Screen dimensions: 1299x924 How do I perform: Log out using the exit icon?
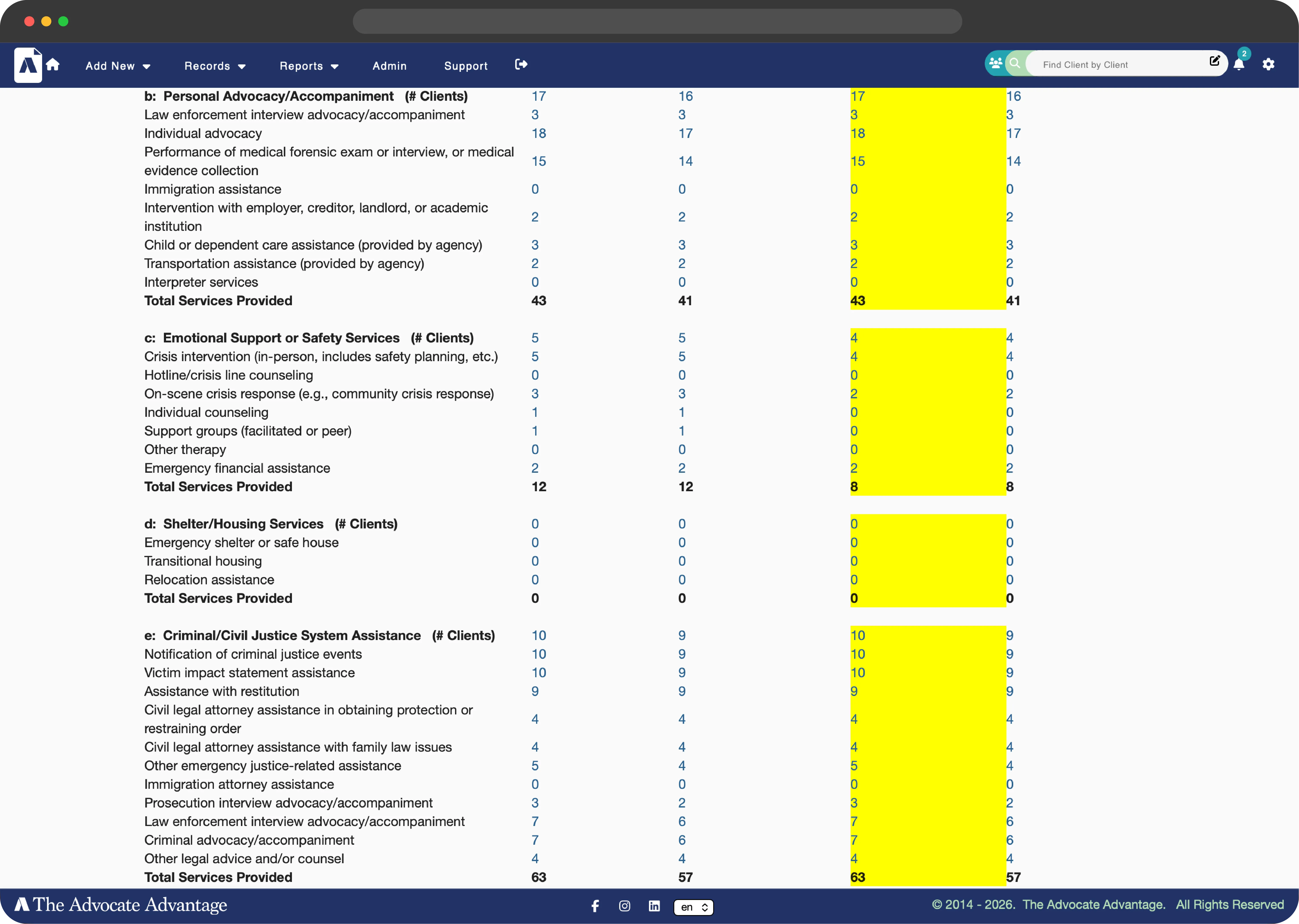pyautogui.click(x=521, y=64)
